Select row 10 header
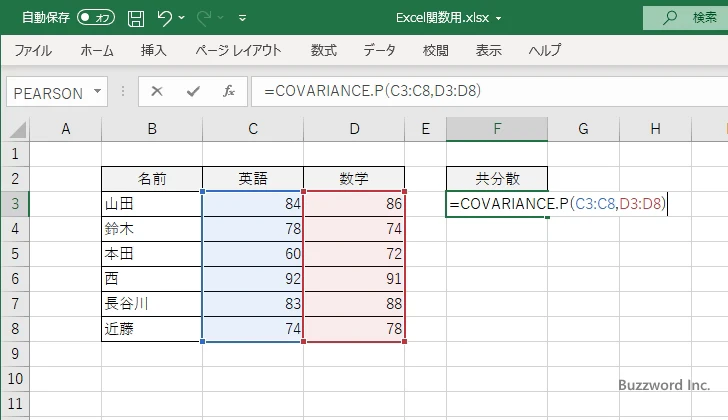 click(x=15, y=379)
